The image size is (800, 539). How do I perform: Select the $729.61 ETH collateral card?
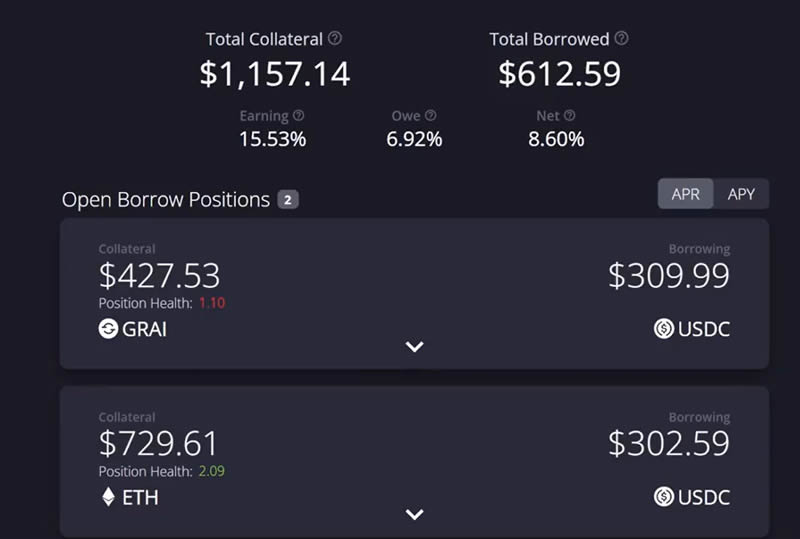[x=414, y=462]
